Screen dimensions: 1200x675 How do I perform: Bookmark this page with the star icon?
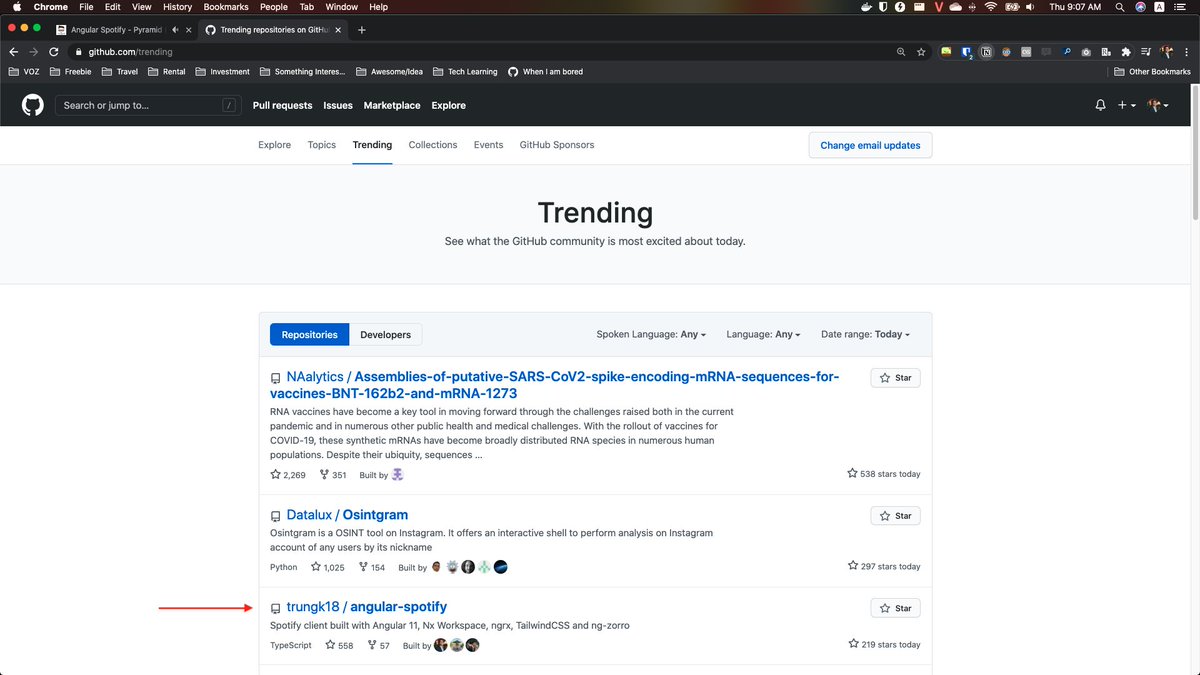coord(921,52)
